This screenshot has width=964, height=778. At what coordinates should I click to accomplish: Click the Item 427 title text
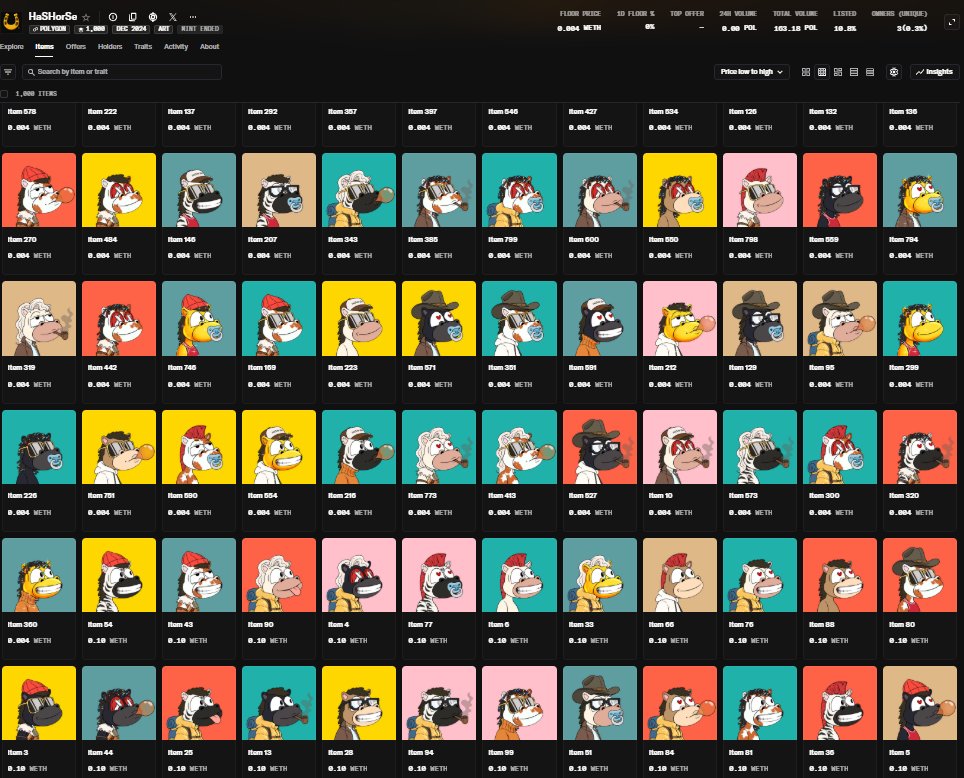click(x=583, y=111)
